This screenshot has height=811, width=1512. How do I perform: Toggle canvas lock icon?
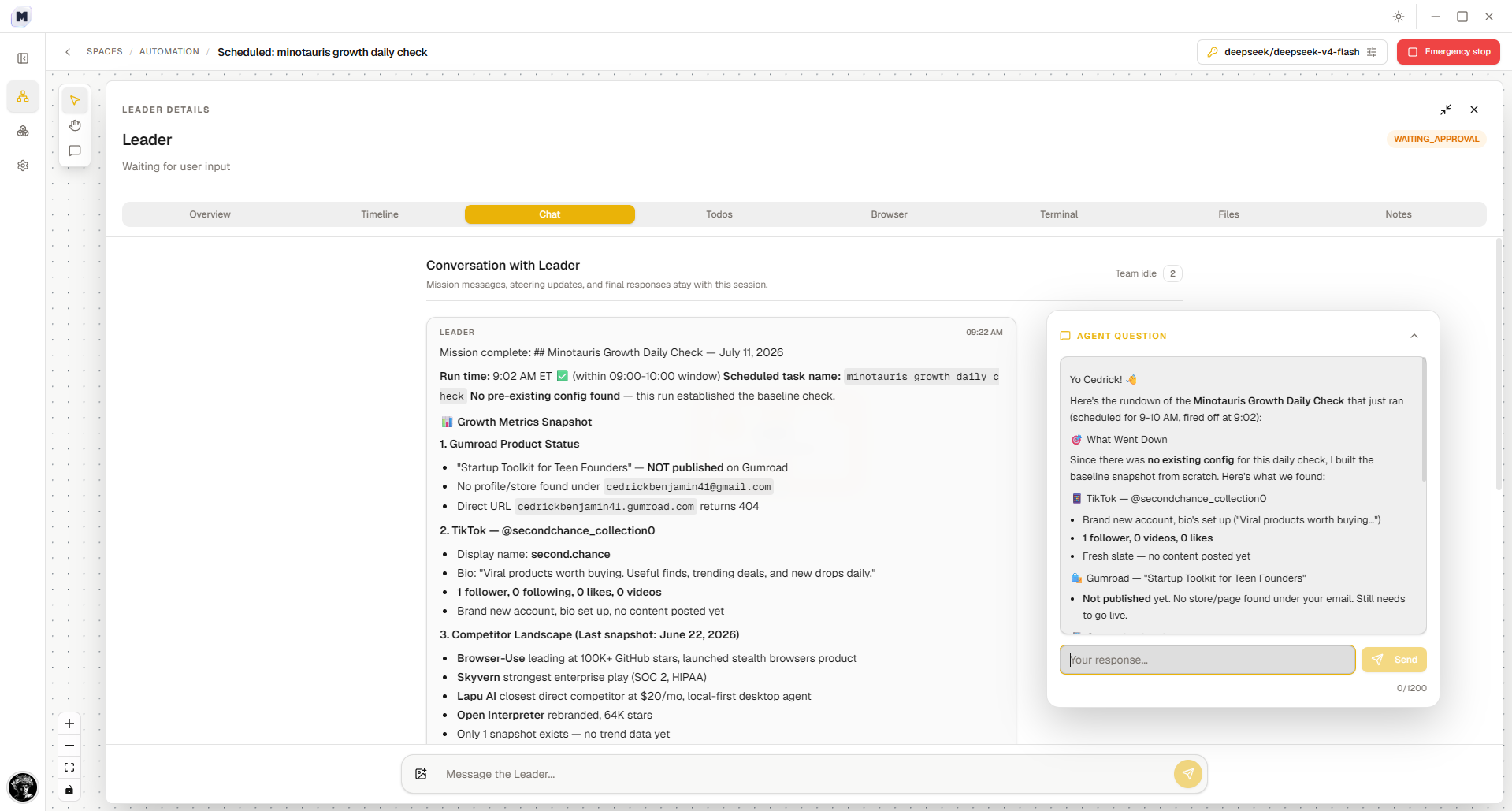click(x=69, y=790)
